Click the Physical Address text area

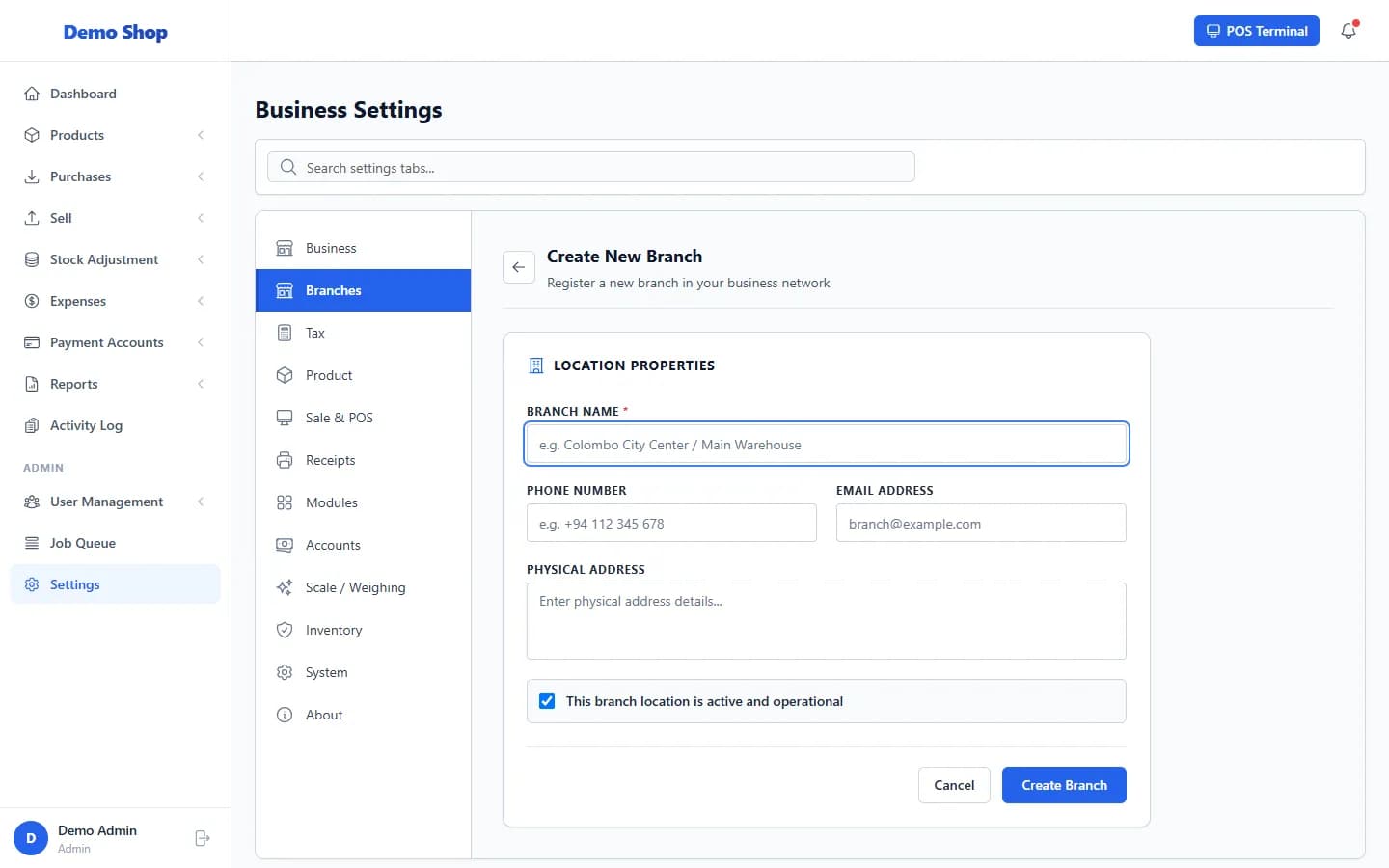[827, 621]
